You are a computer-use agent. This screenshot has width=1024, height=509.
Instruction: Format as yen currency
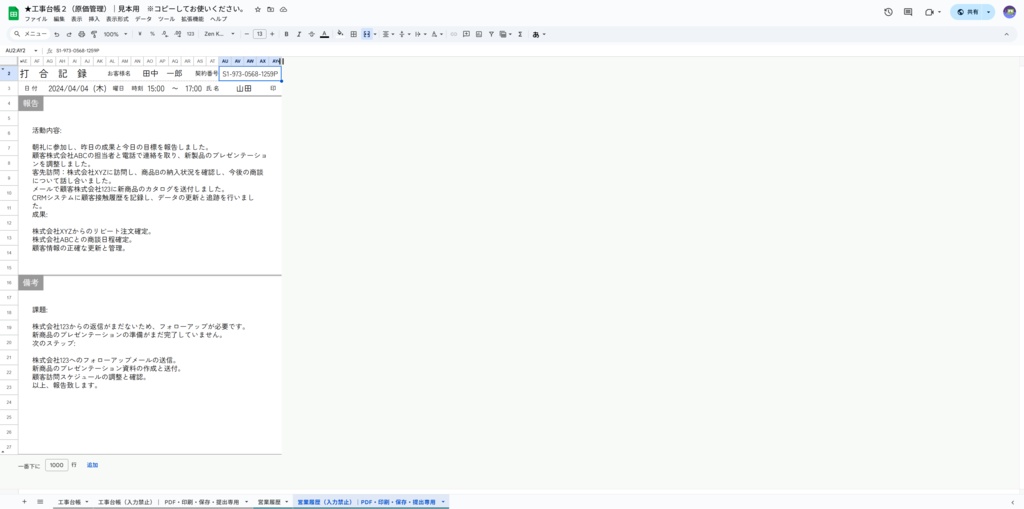140,34
